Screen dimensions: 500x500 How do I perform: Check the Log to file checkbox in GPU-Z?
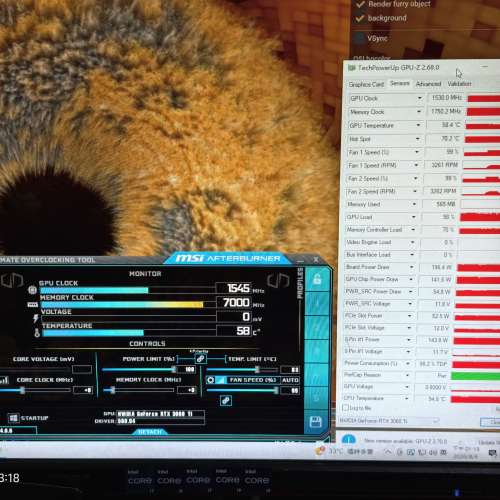tap(346, 408)
